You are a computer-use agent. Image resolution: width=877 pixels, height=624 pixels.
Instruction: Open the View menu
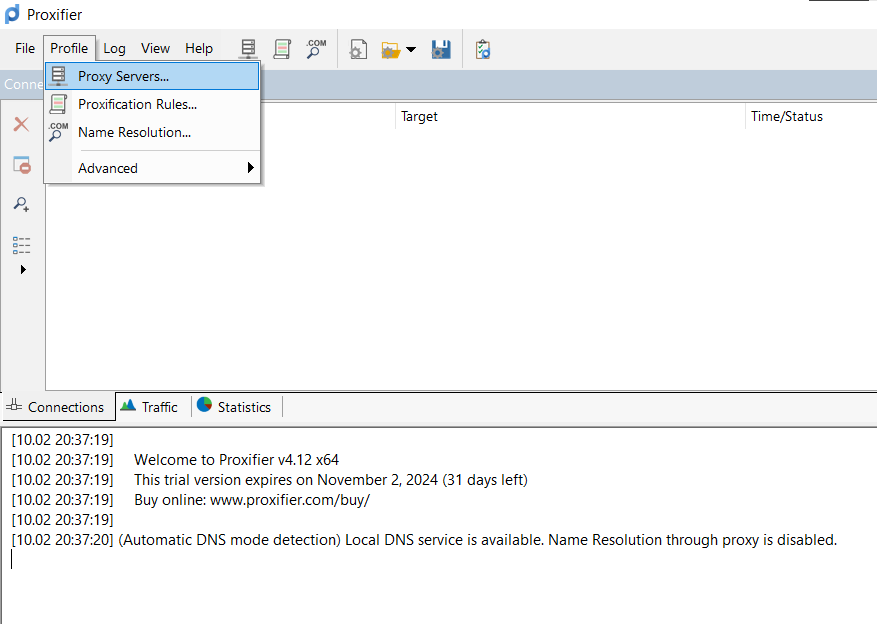[155, 49]
